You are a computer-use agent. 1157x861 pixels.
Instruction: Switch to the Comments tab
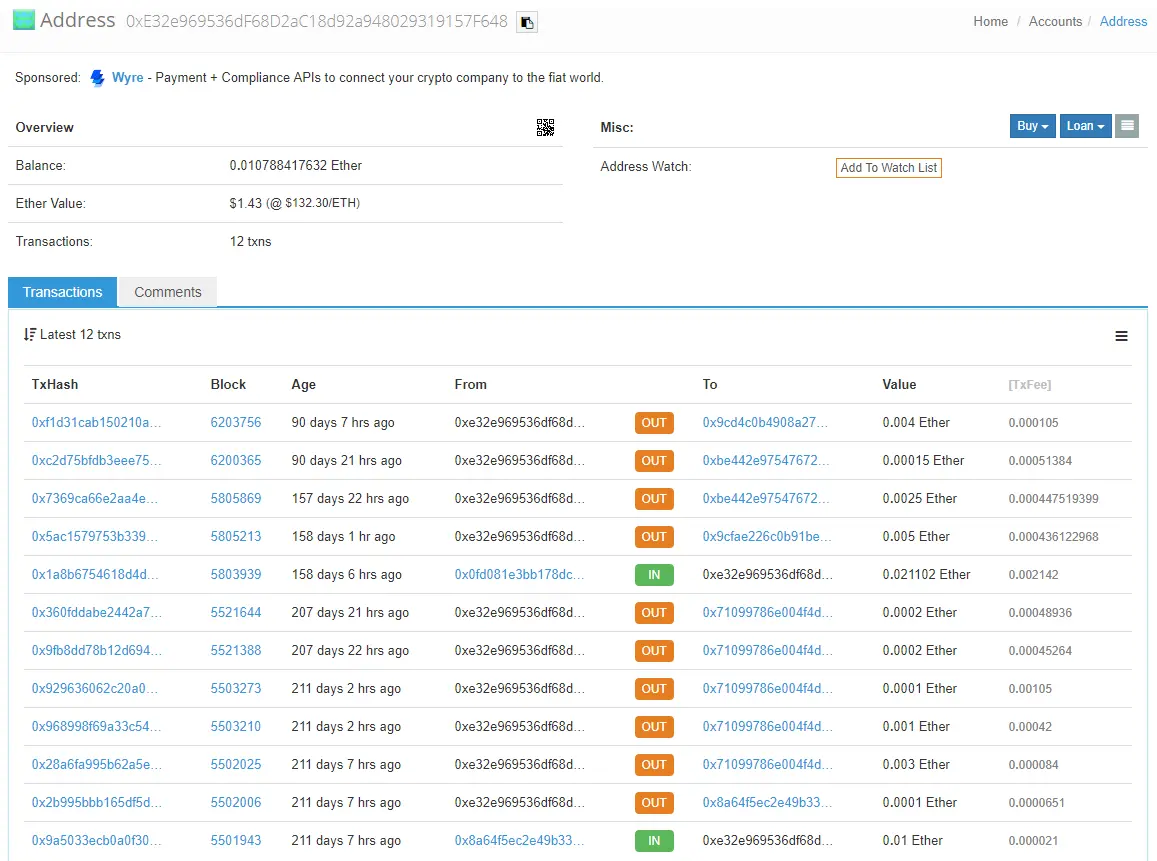tap(167, 292)
